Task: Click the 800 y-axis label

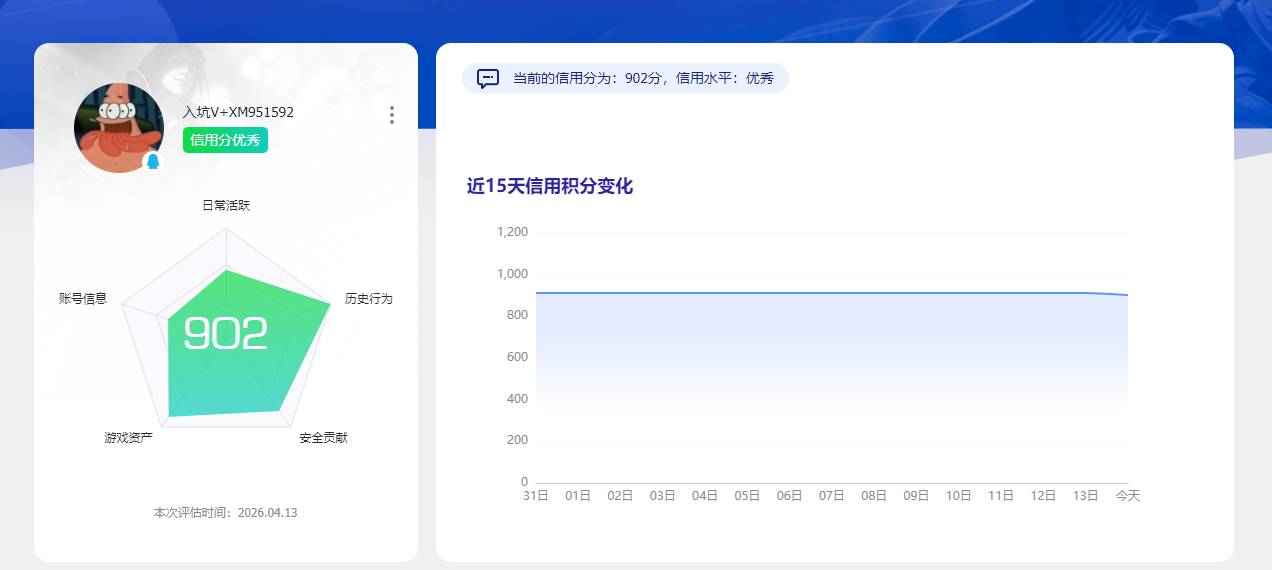Action: click(517, 315)
